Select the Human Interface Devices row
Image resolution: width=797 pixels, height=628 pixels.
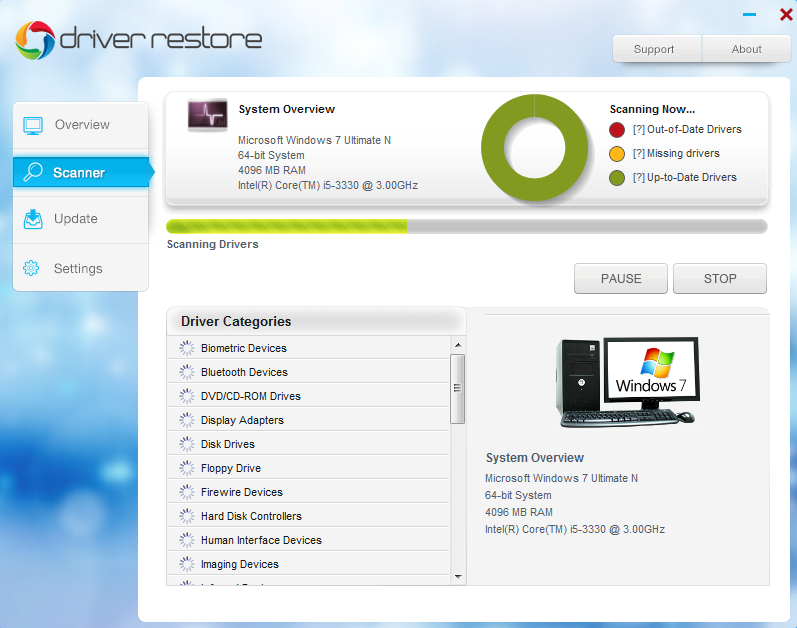click(308, 540)
